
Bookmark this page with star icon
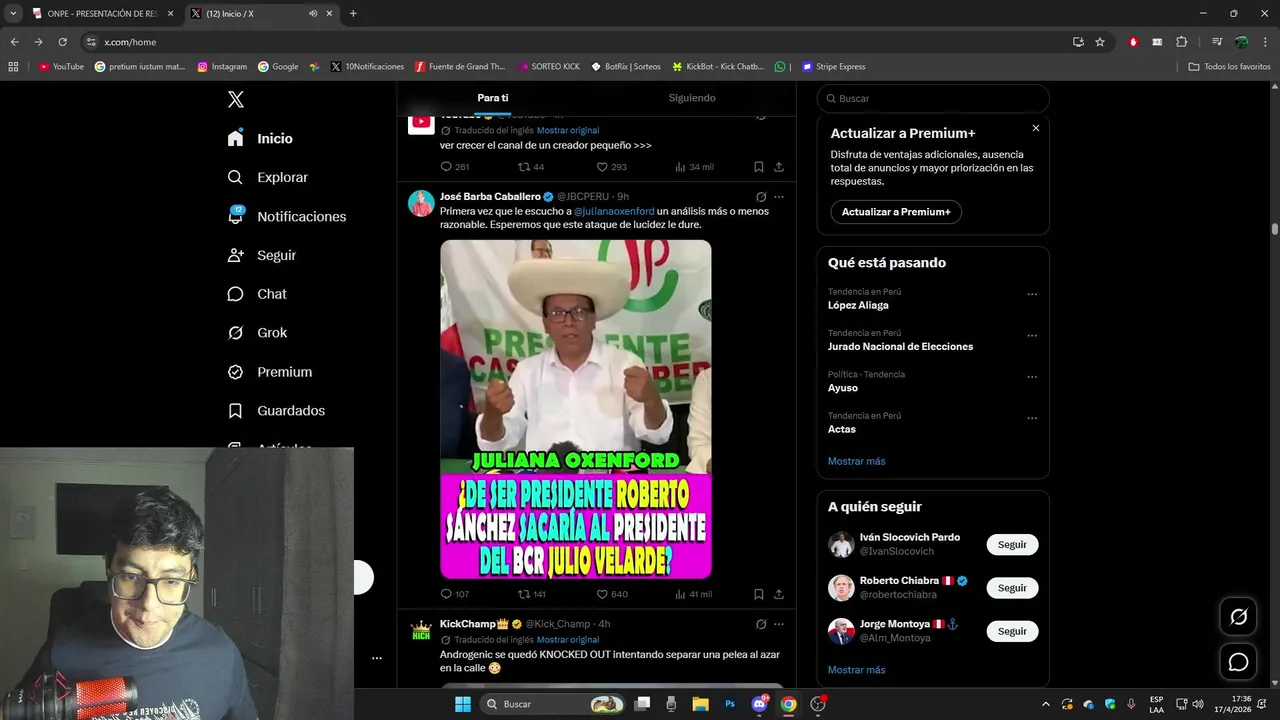(x=1100, y=42)
